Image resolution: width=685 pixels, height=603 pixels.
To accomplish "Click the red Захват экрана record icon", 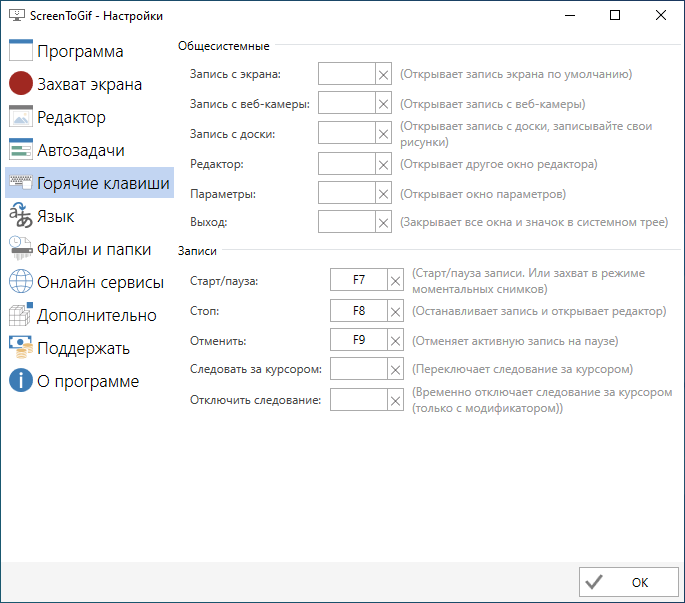I will coord(21,83).
